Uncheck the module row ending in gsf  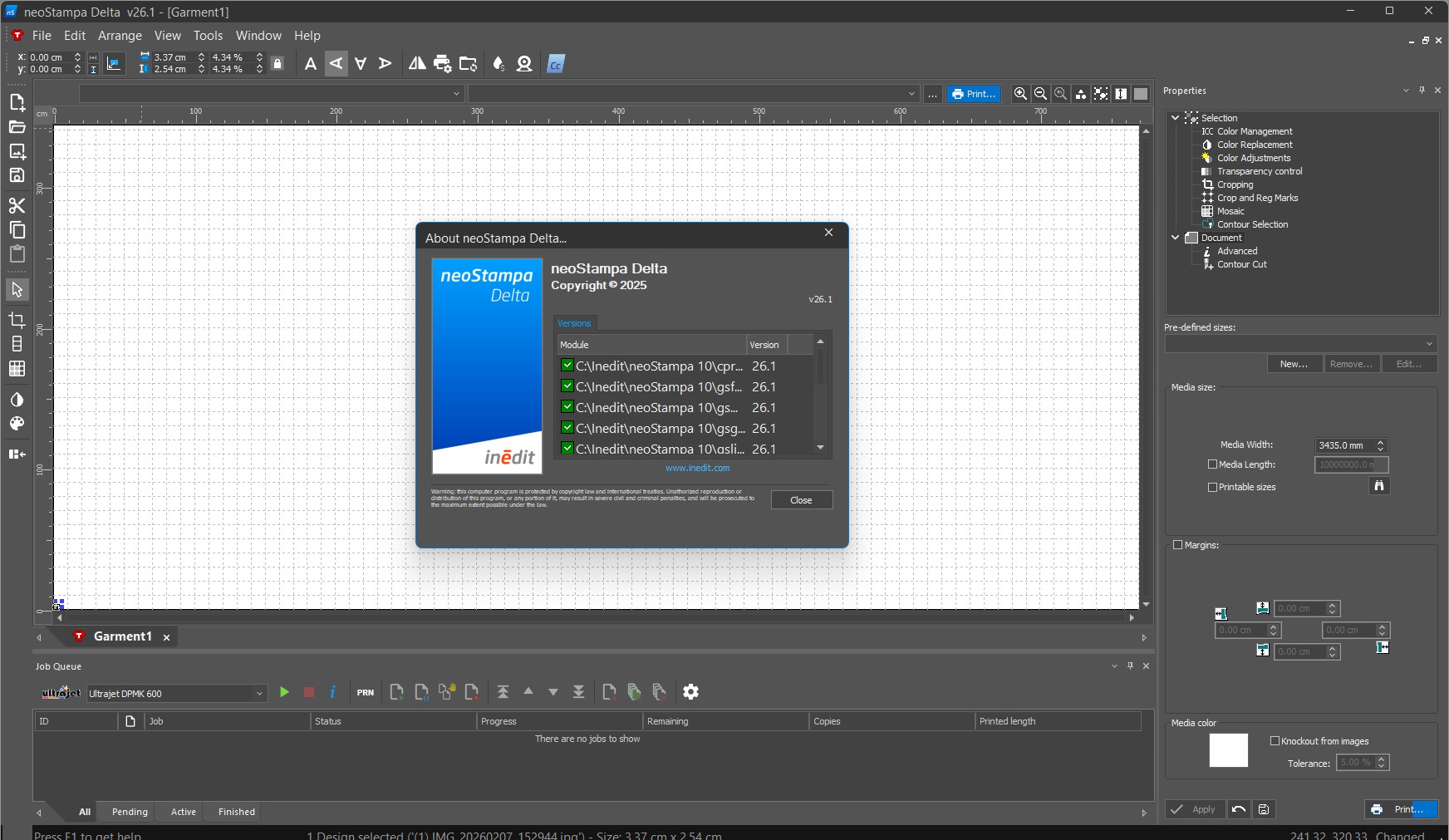567,386
